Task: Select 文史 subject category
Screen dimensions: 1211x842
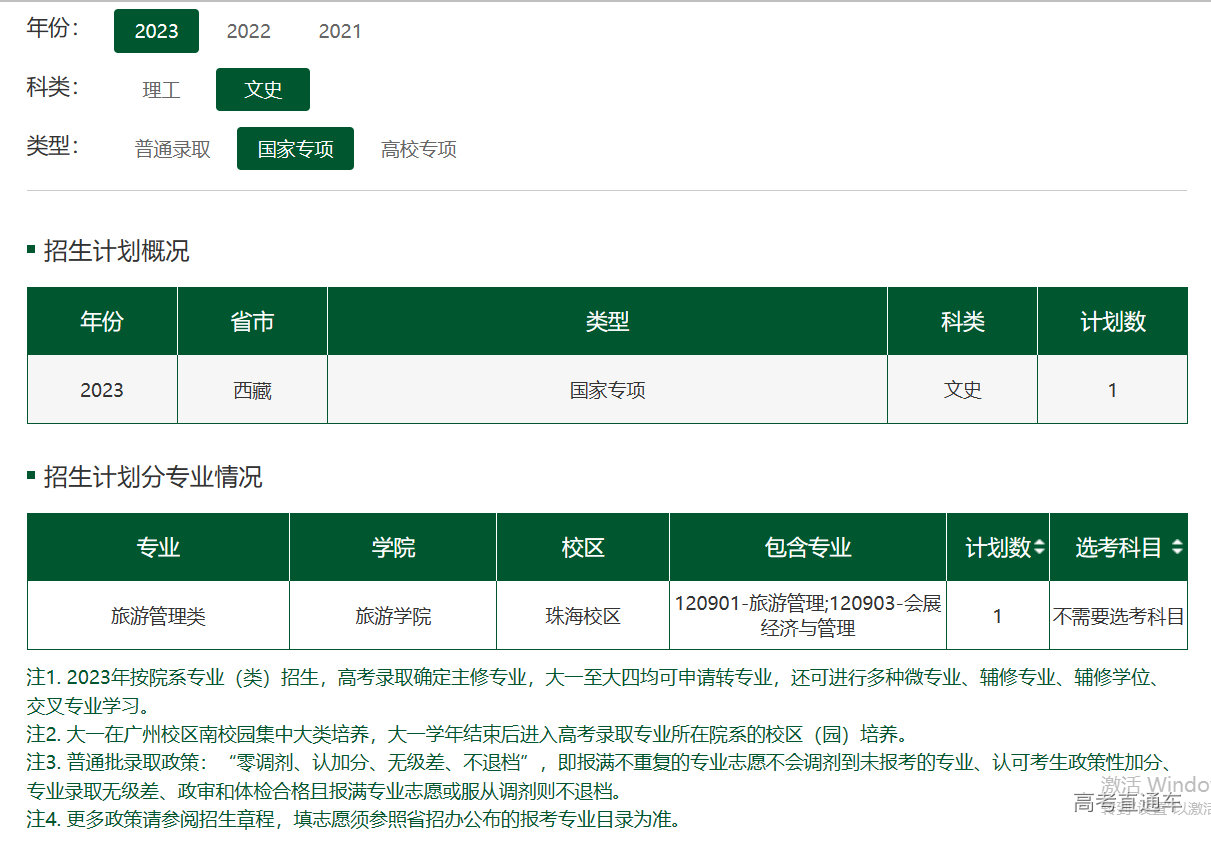Action: pyautogui.click(x=263, y=90)
